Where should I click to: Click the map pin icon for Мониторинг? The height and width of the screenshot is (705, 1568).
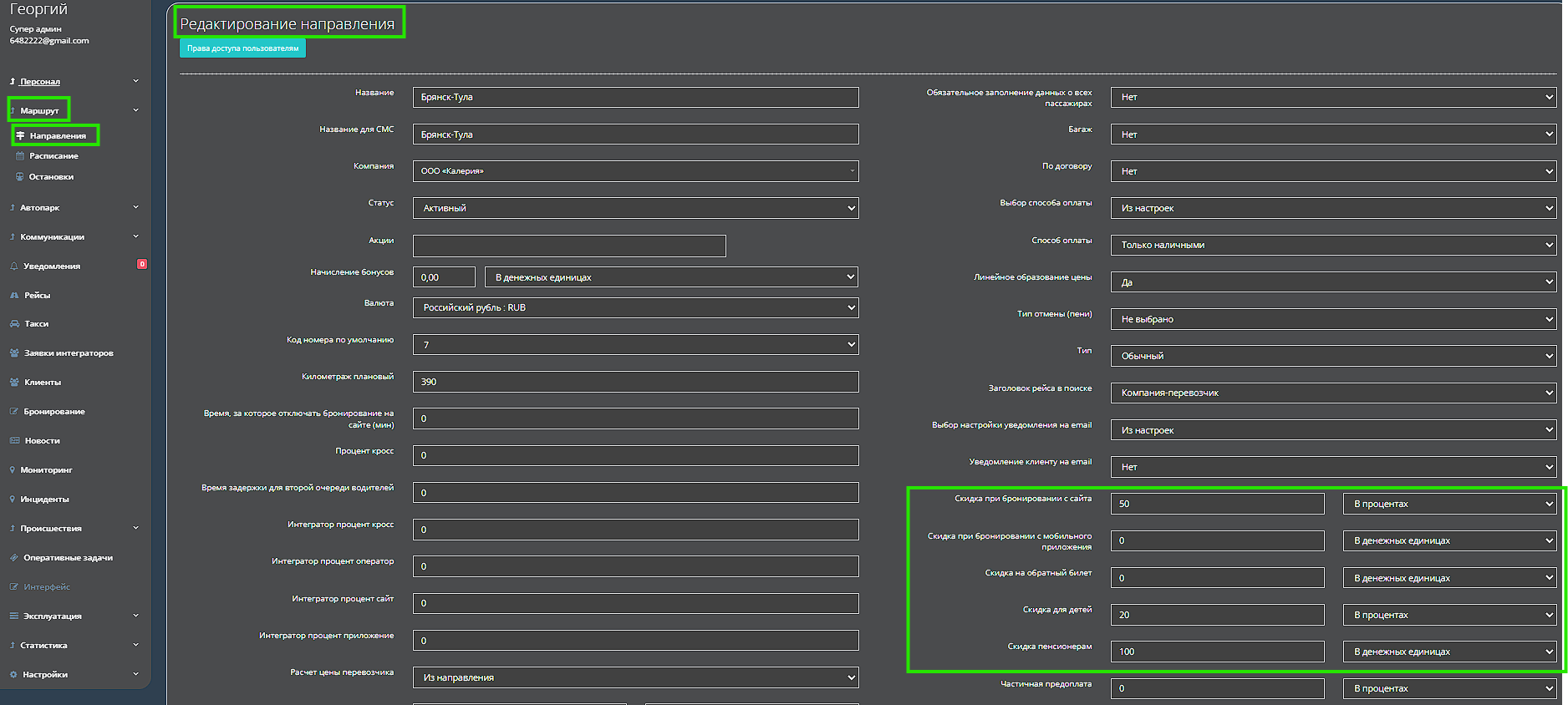click(13, 470)
